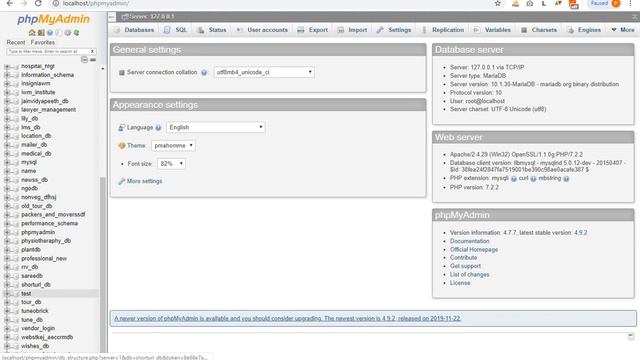Viewport: 640px width, 360px height.
Task: Select performance_schema database
Action: click(x=49, y=224)
